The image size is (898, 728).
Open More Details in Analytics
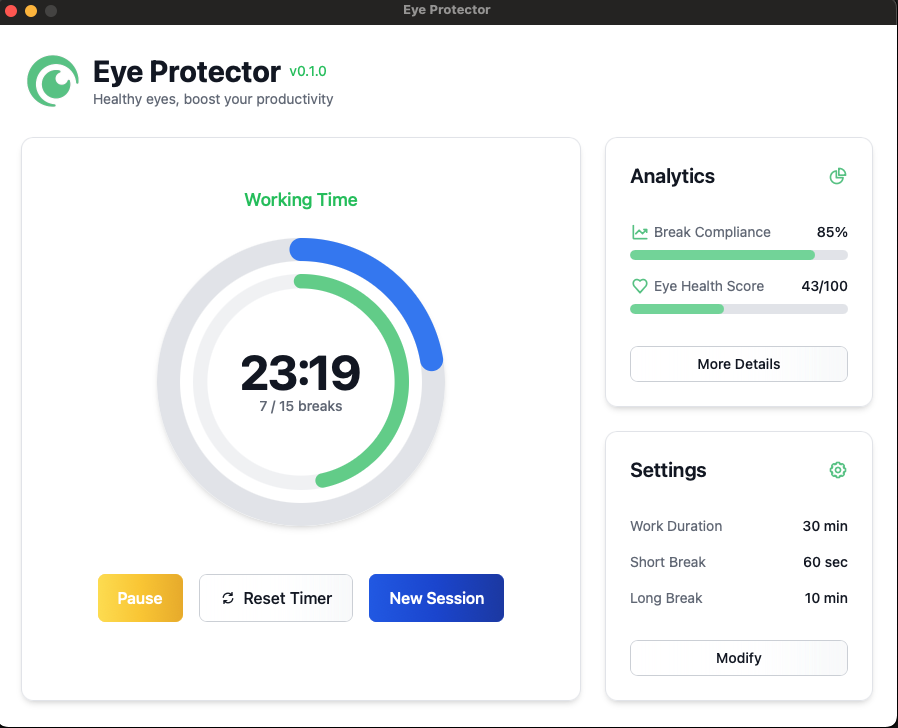(738, 364)
